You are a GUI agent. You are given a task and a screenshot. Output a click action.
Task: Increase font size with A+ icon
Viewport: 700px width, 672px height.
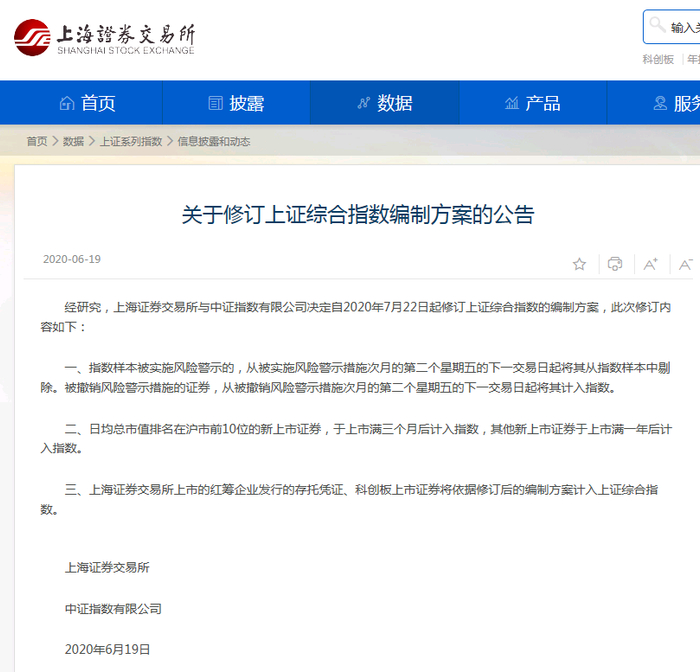click(x=650, y=264)
